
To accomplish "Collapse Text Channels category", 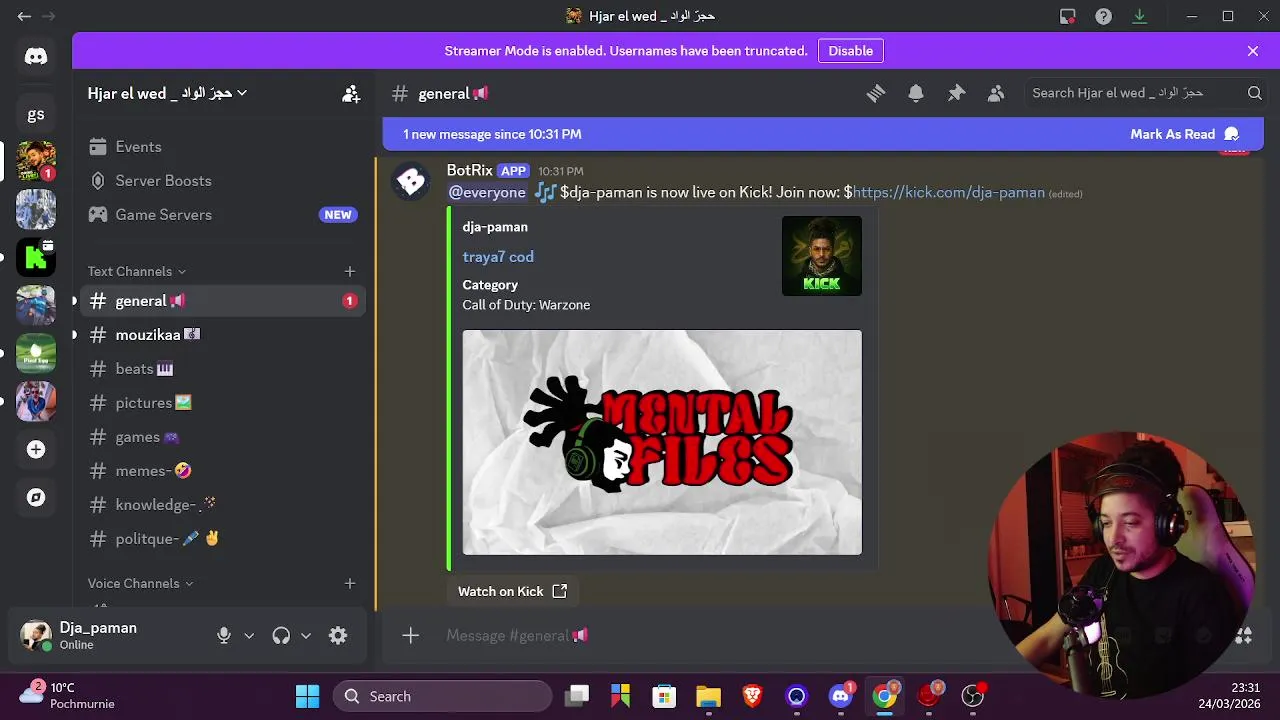I will coord(136,271).
